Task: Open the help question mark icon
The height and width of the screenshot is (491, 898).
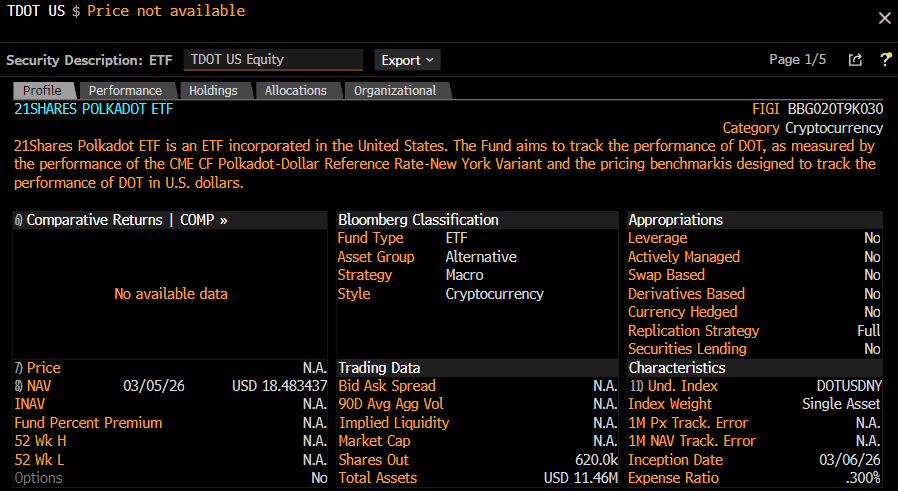Action: [885, 60]
